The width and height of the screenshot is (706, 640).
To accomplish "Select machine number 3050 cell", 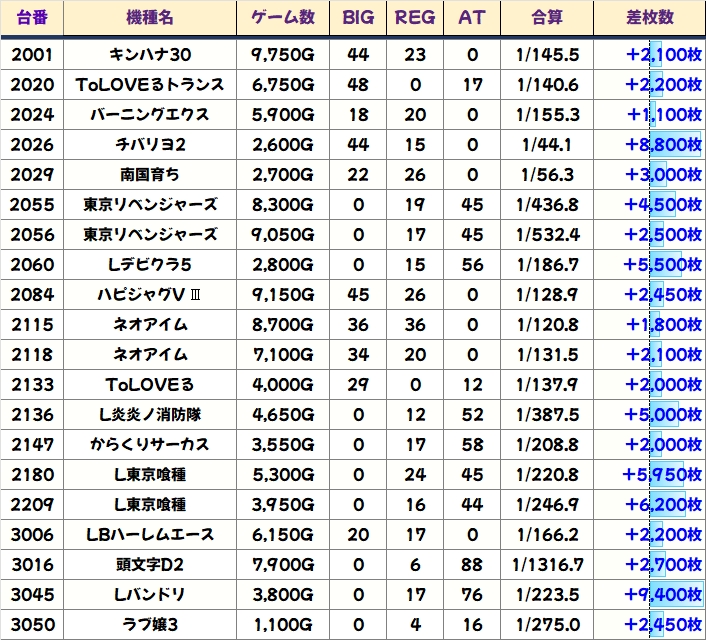I will 32,624.
